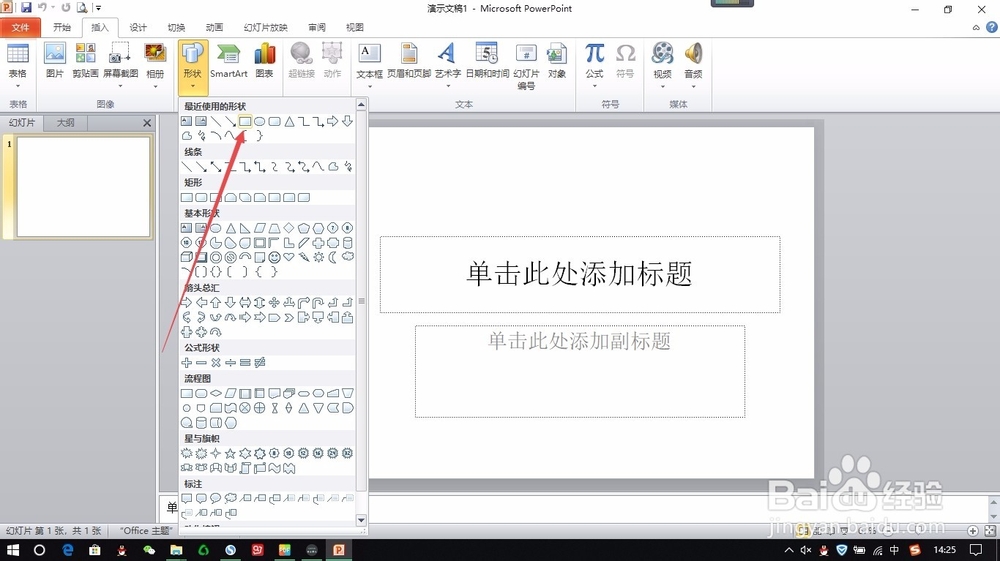Expand the 相册 photo album arrow
The image size is (1000, 561).
pyautogui.click(x=155, y=85)
